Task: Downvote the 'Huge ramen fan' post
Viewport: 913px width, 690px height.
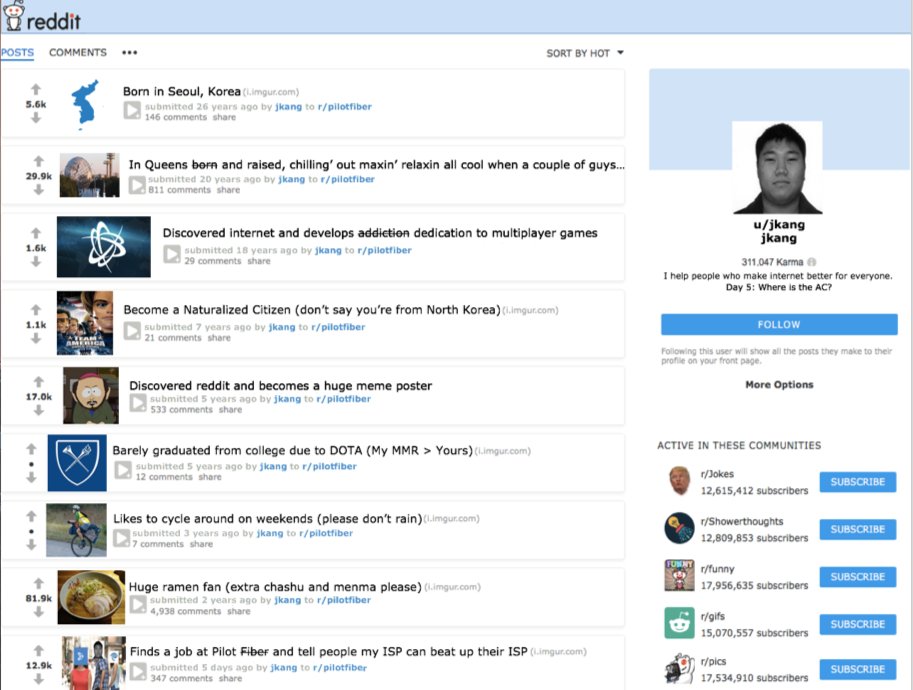Action: [x=38, y=611]
